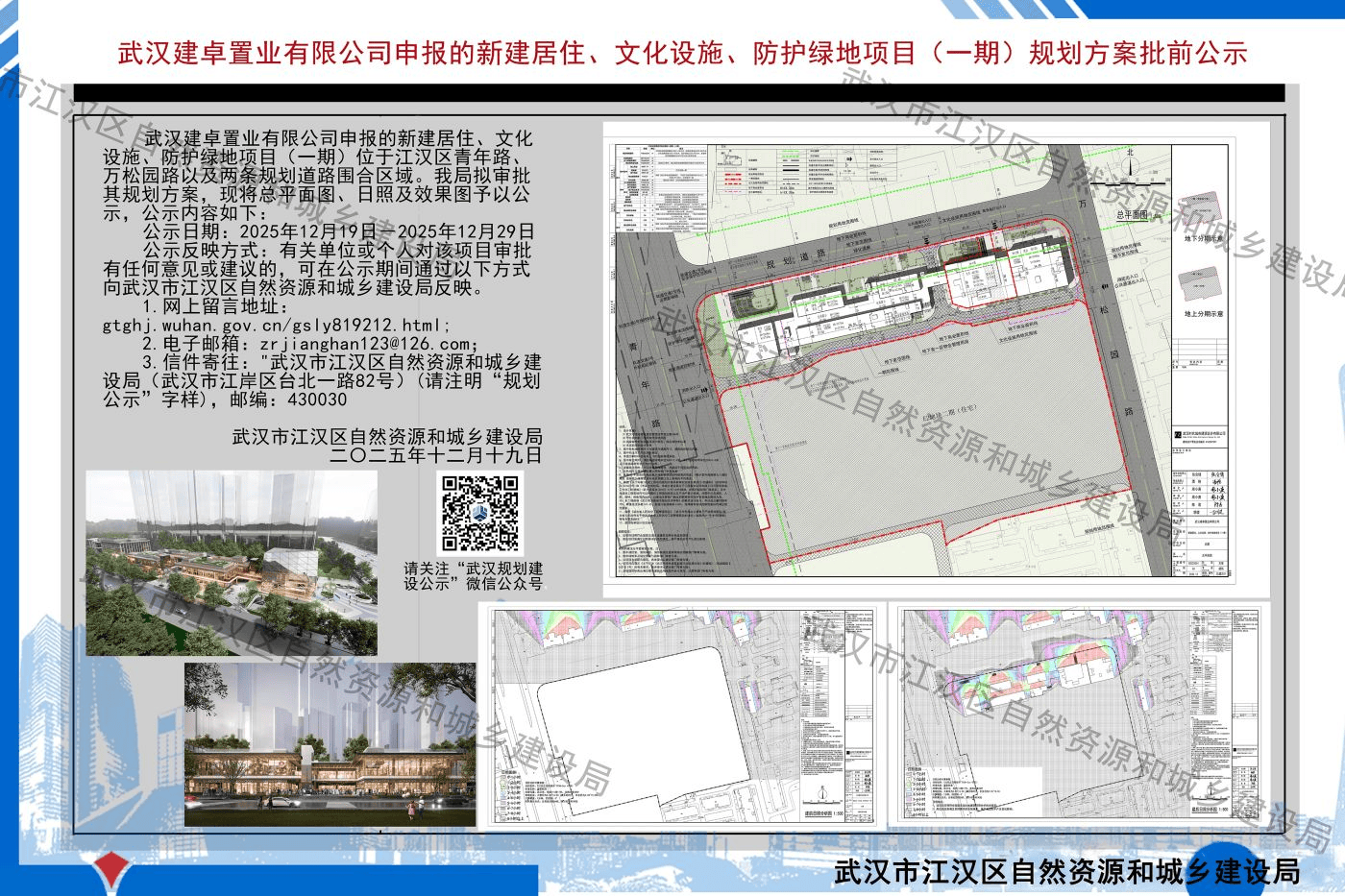
Task: Click the 规划道路 label on site plan
Action: [x=795, y=259]
